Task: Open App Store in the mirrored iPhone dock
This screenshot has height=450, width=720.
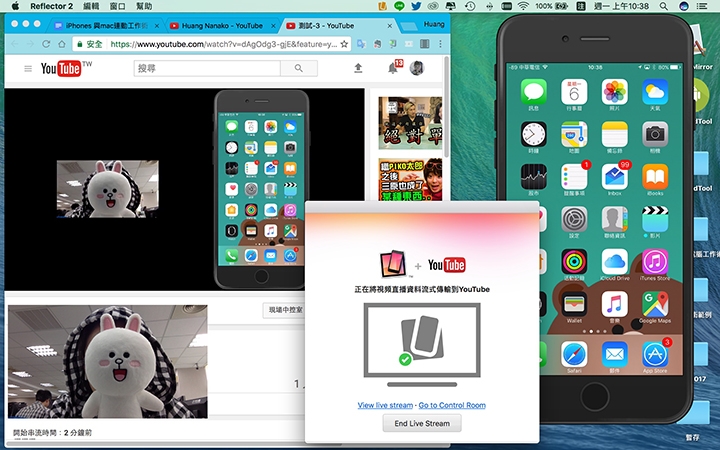Action: click(655, 354)
